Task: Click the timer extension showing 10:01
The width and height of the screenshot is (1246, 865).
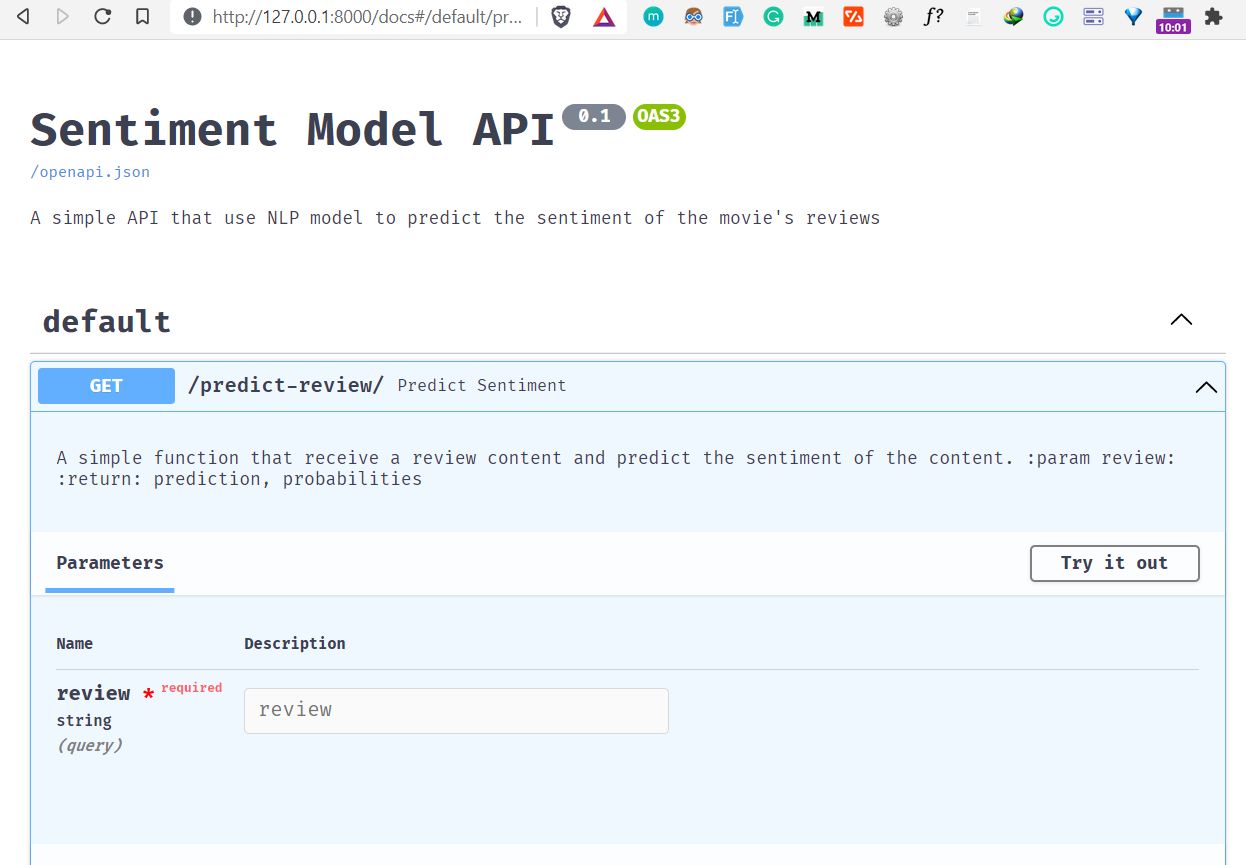Action: click(1172, 19)
